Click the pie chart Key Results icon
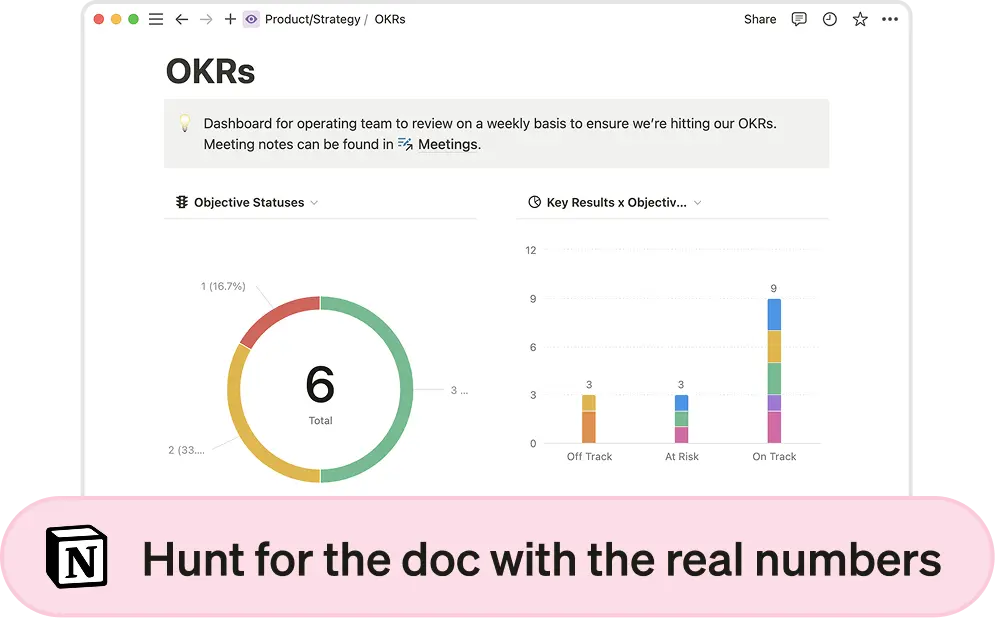 click(x=534, y=202)
